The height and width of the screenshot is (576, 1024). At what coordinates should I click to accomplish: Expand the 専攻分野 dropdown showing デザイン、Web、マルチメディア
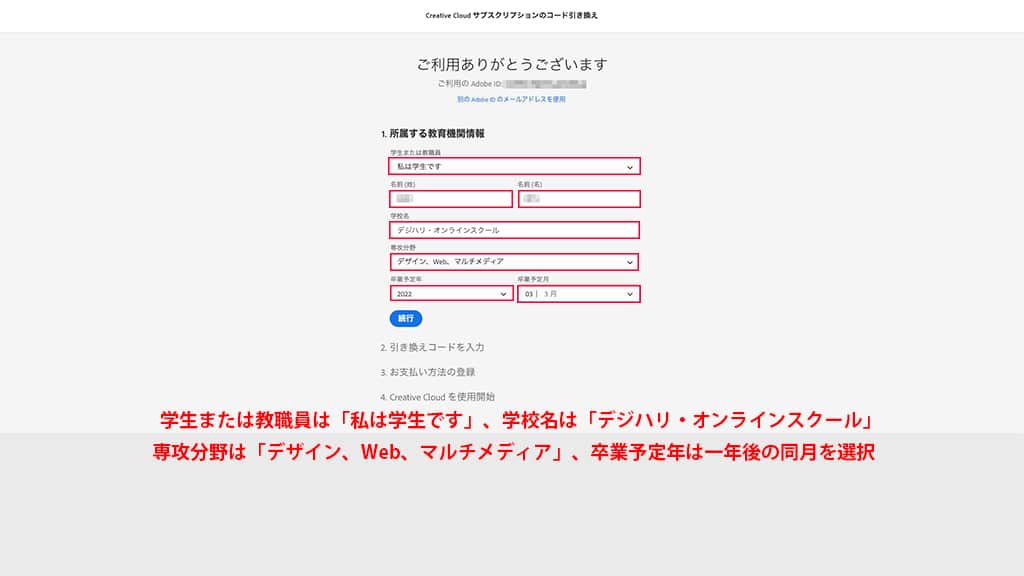point(514,262)
